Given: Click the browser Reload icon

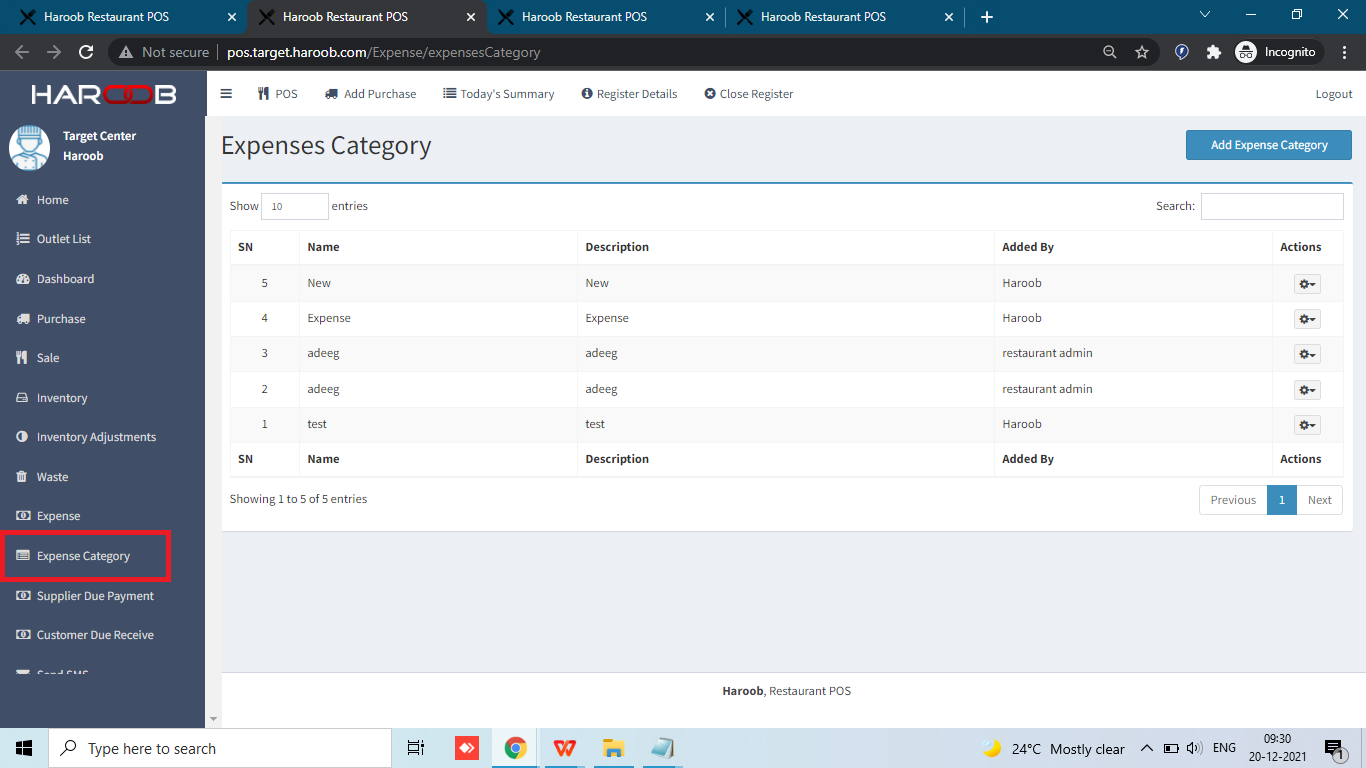Looking at the screenshot, I should 86,52.
